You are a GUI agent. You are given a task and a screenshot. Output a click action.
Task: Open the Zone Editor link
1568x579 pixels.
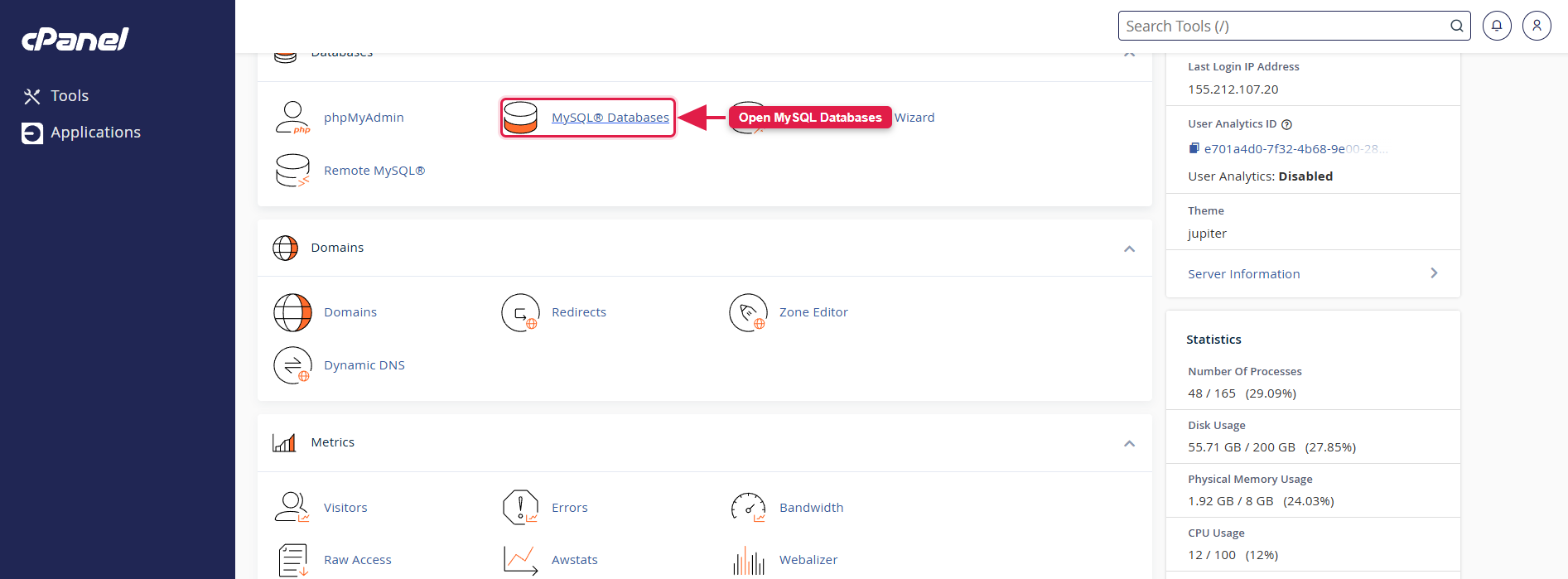[813, 312]
